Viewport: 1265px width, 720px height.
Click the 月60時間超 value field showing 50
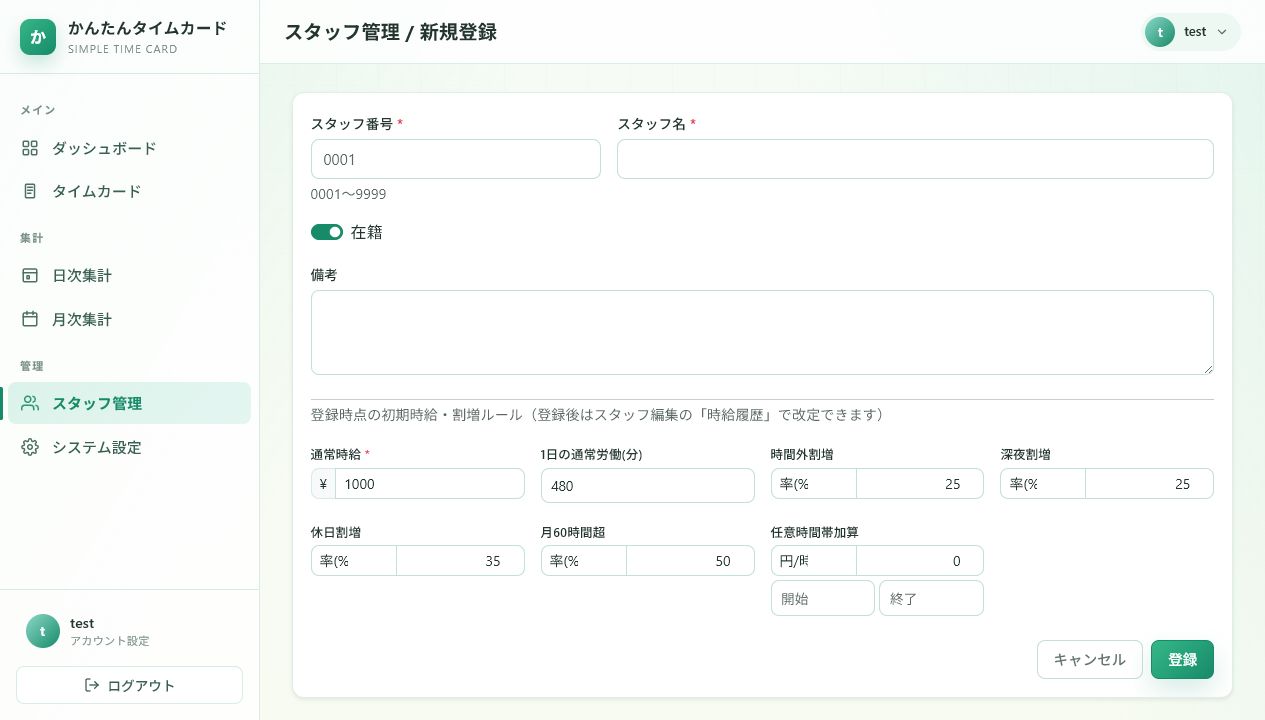click(690, 561)
